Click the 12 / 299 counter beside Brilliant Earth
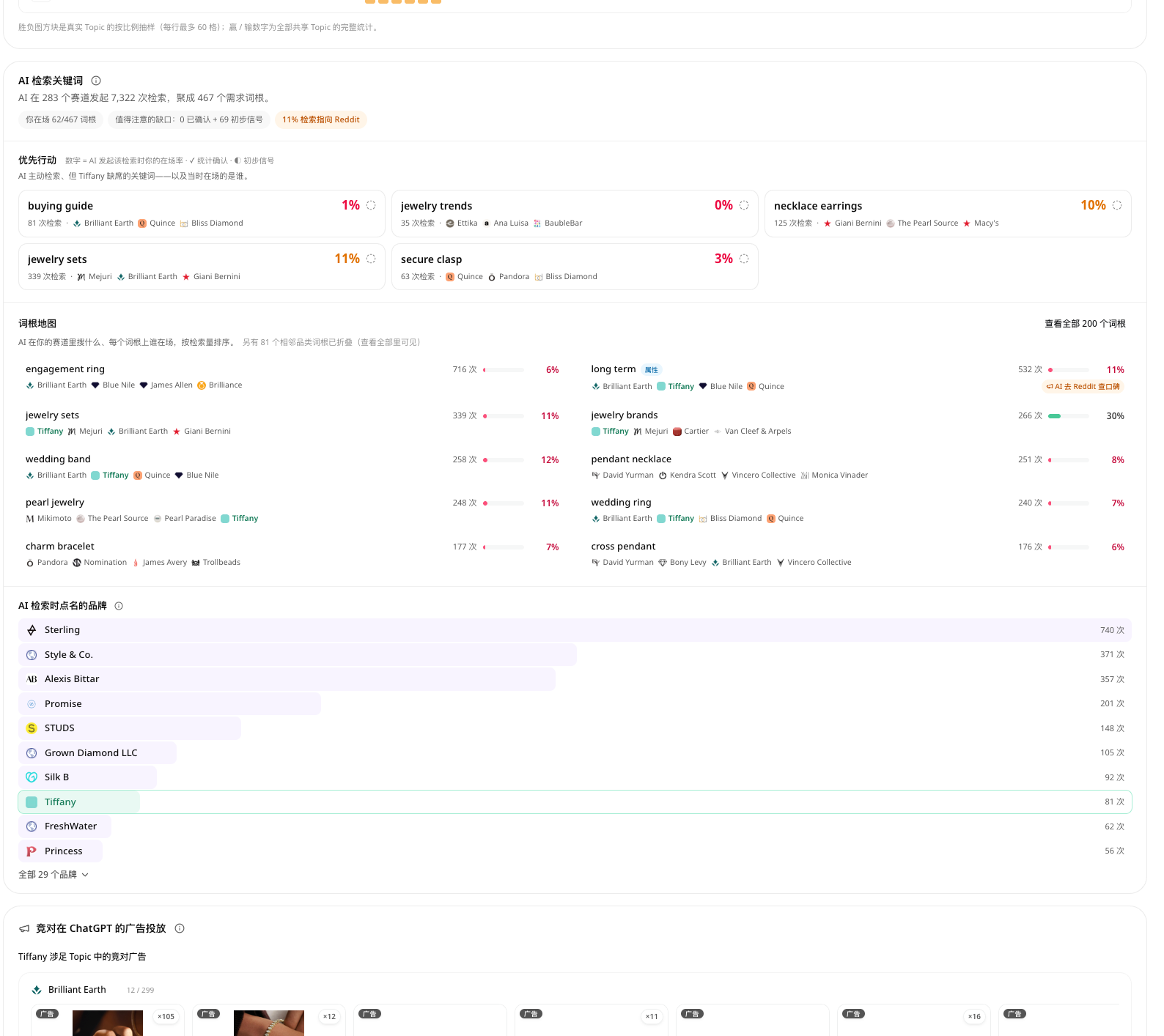 [x=140, y=991]
